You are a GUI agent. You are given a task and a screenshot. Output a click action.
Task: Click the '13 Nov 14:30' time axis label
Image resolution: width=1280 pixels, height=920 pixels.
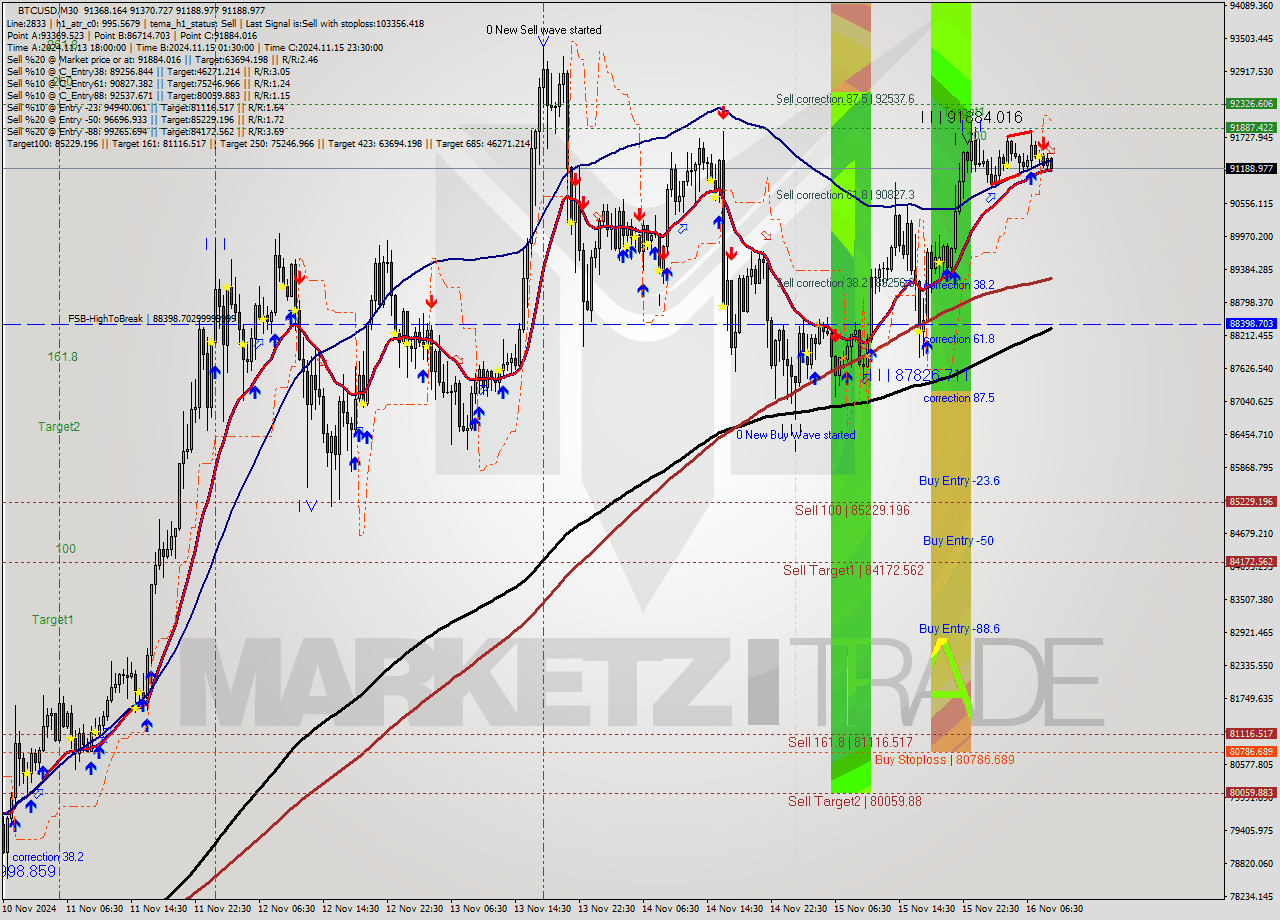click(x=543, y=909)
